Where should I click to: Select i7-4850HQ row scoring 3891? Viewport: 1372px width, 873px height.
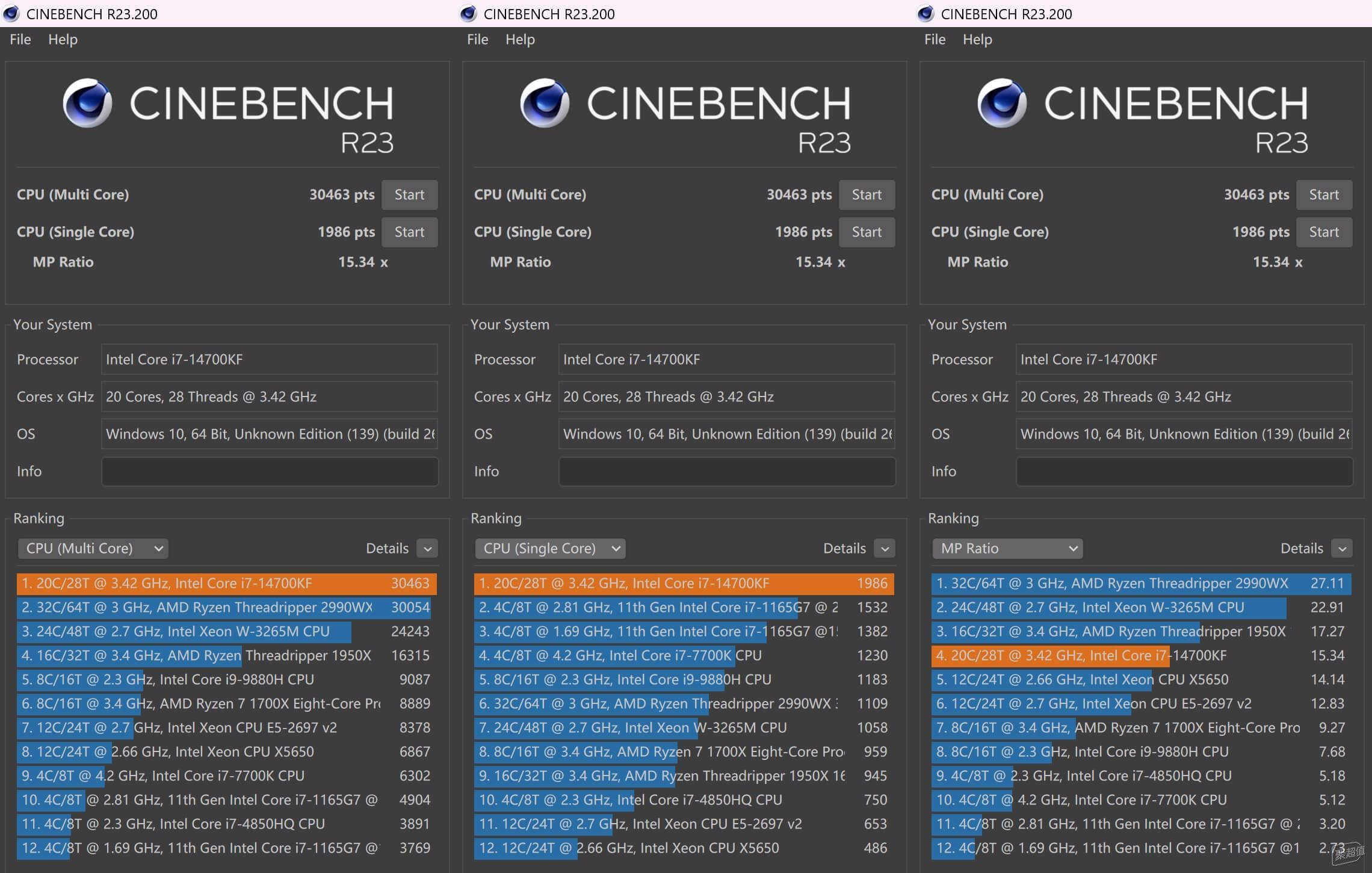coord(227,824)
